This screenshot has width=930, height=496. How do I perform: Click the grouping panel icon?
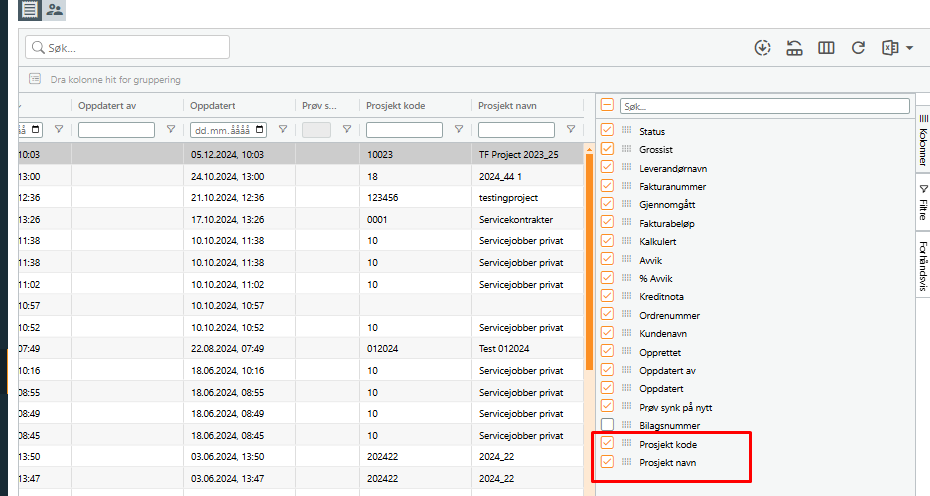[x=35, y=79]
